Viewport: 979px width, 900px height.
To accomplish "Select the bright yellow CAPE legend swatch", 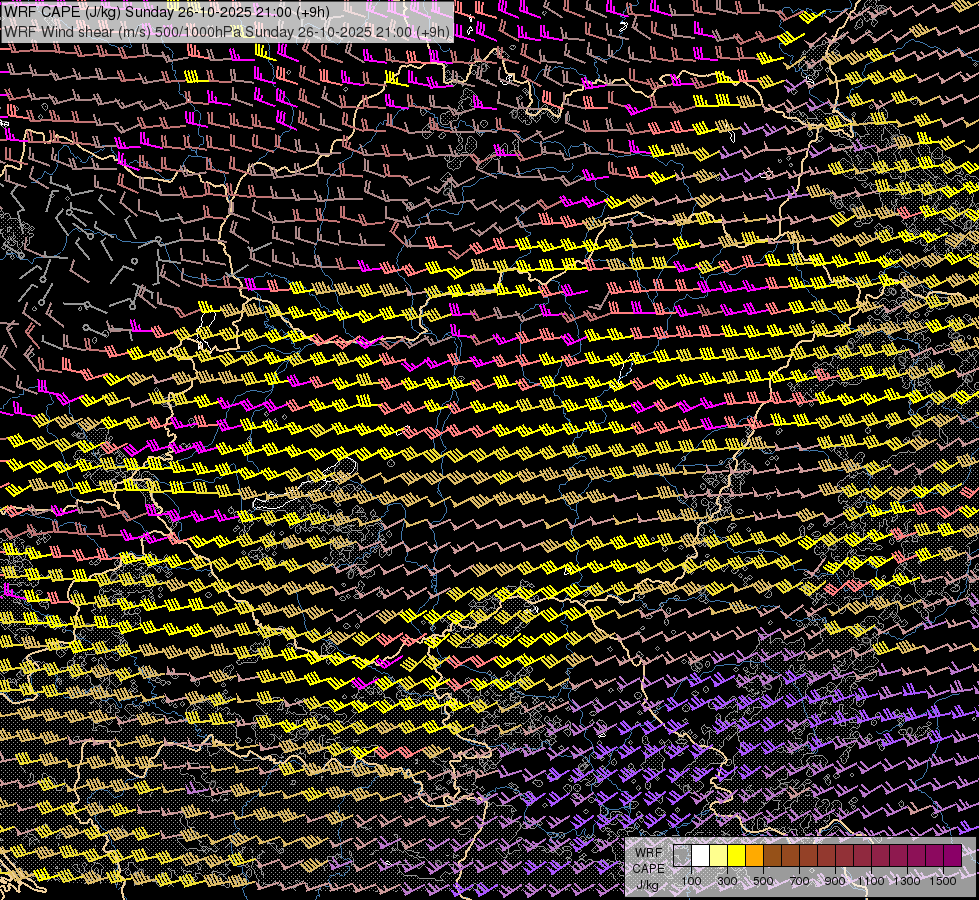I will tap(737, 856).
